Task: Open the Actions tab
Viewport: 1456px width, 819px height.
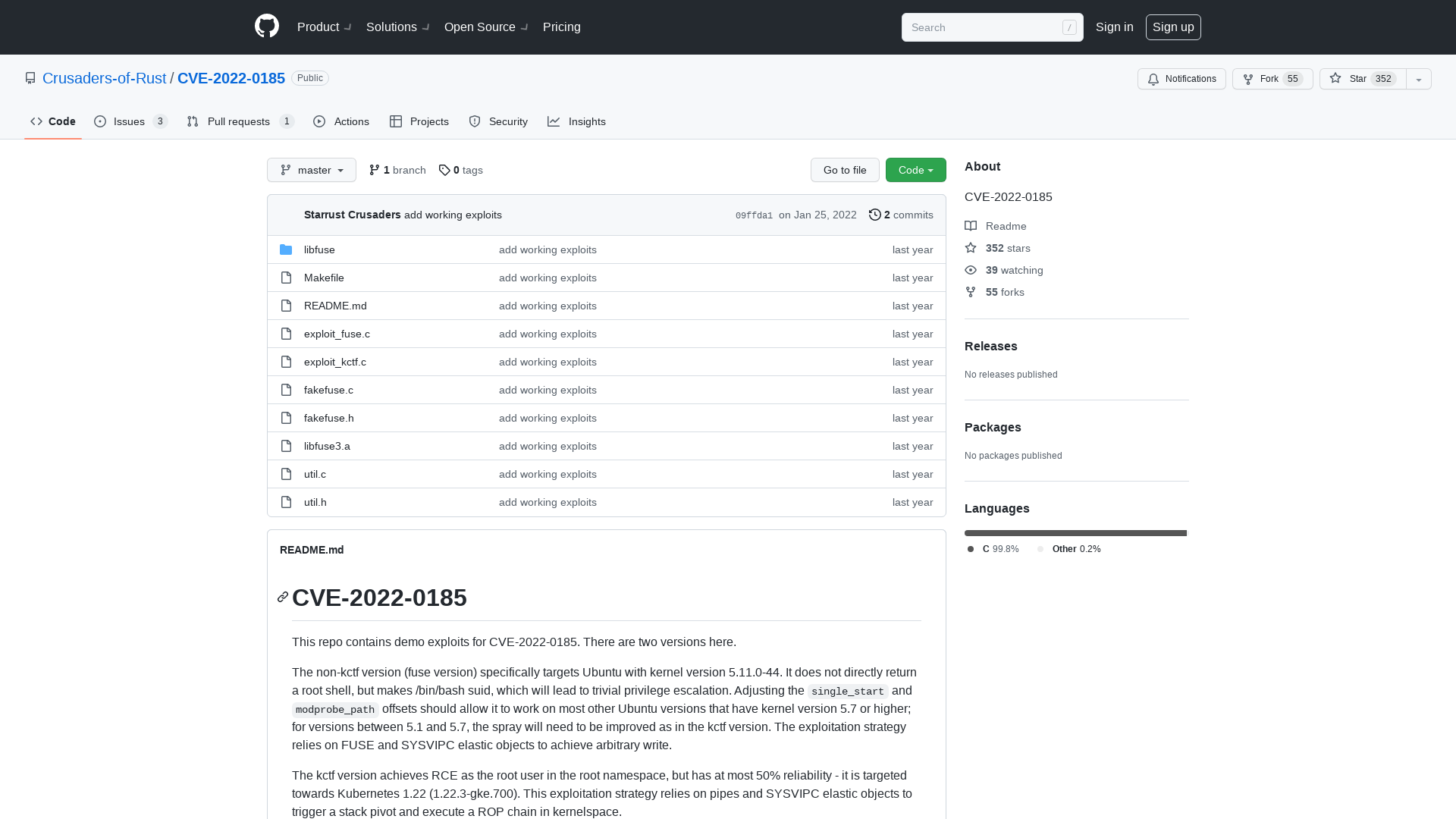Action: [341, 121]
